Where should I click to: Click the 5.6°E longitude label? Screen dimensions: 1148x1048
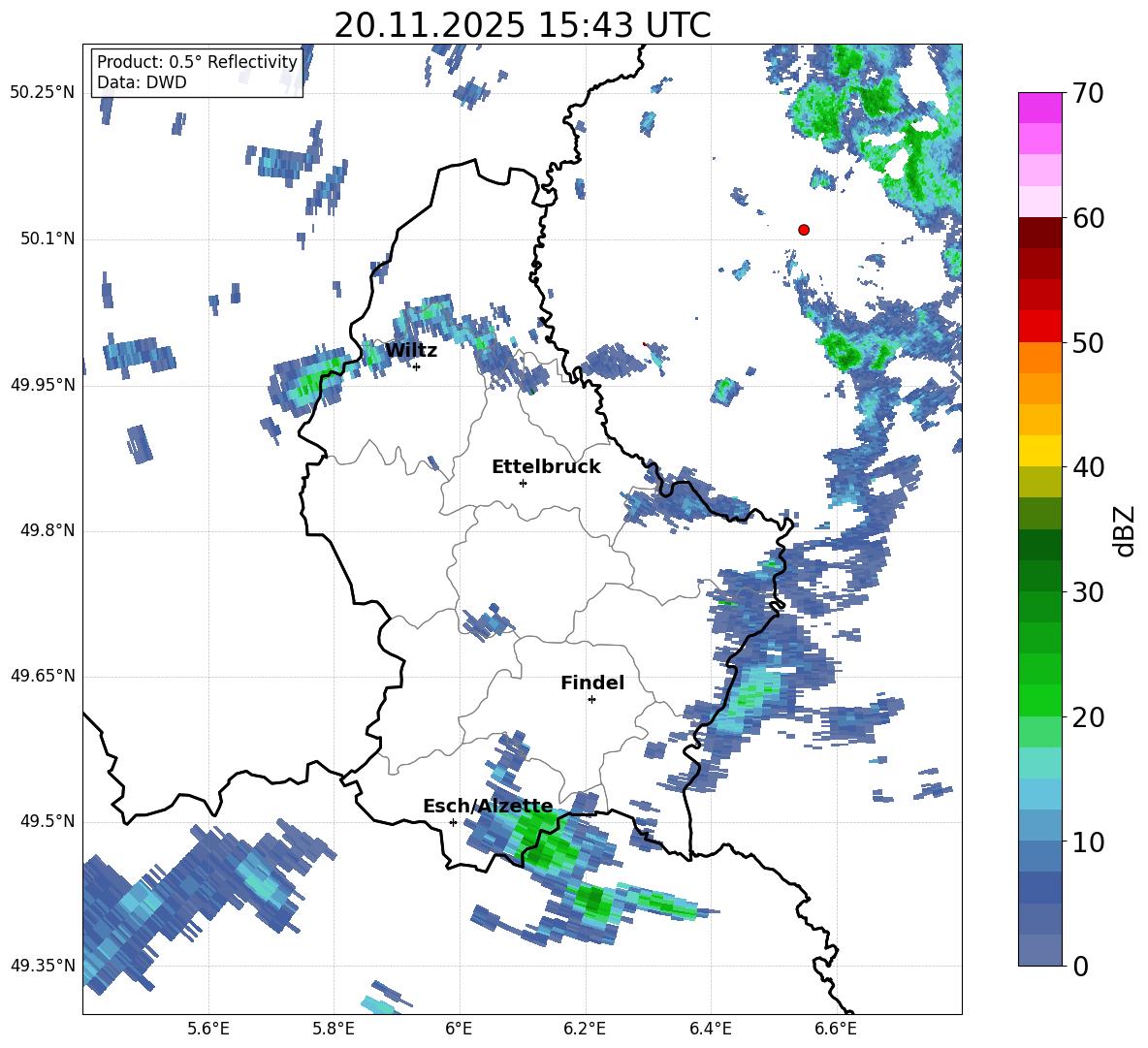(x=208, y=1029)
